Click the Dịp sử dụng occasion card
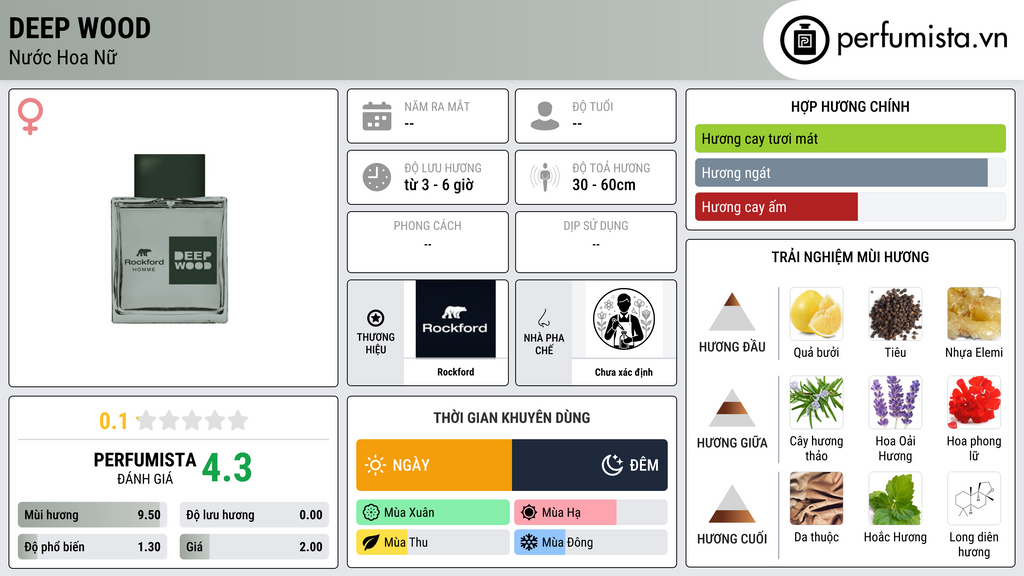This screenshot has width=1024, height=576. click(596, 242)
